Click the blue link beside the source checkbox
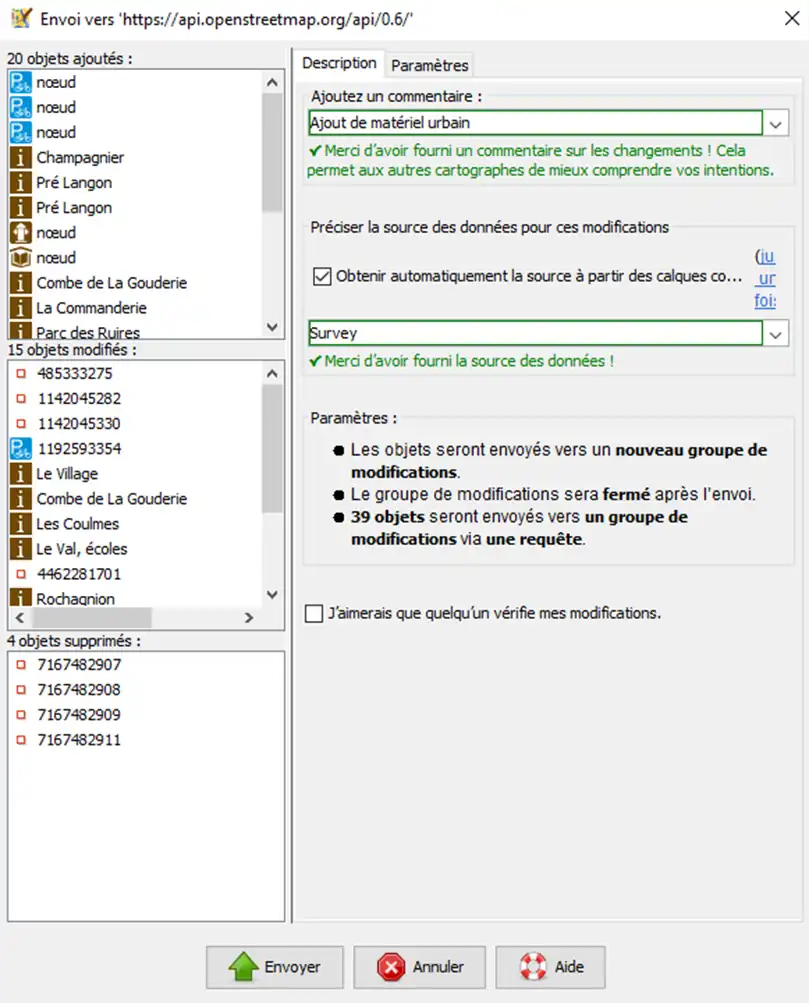This screenshot has height=1003, width=809. click(x=765, y=278)
